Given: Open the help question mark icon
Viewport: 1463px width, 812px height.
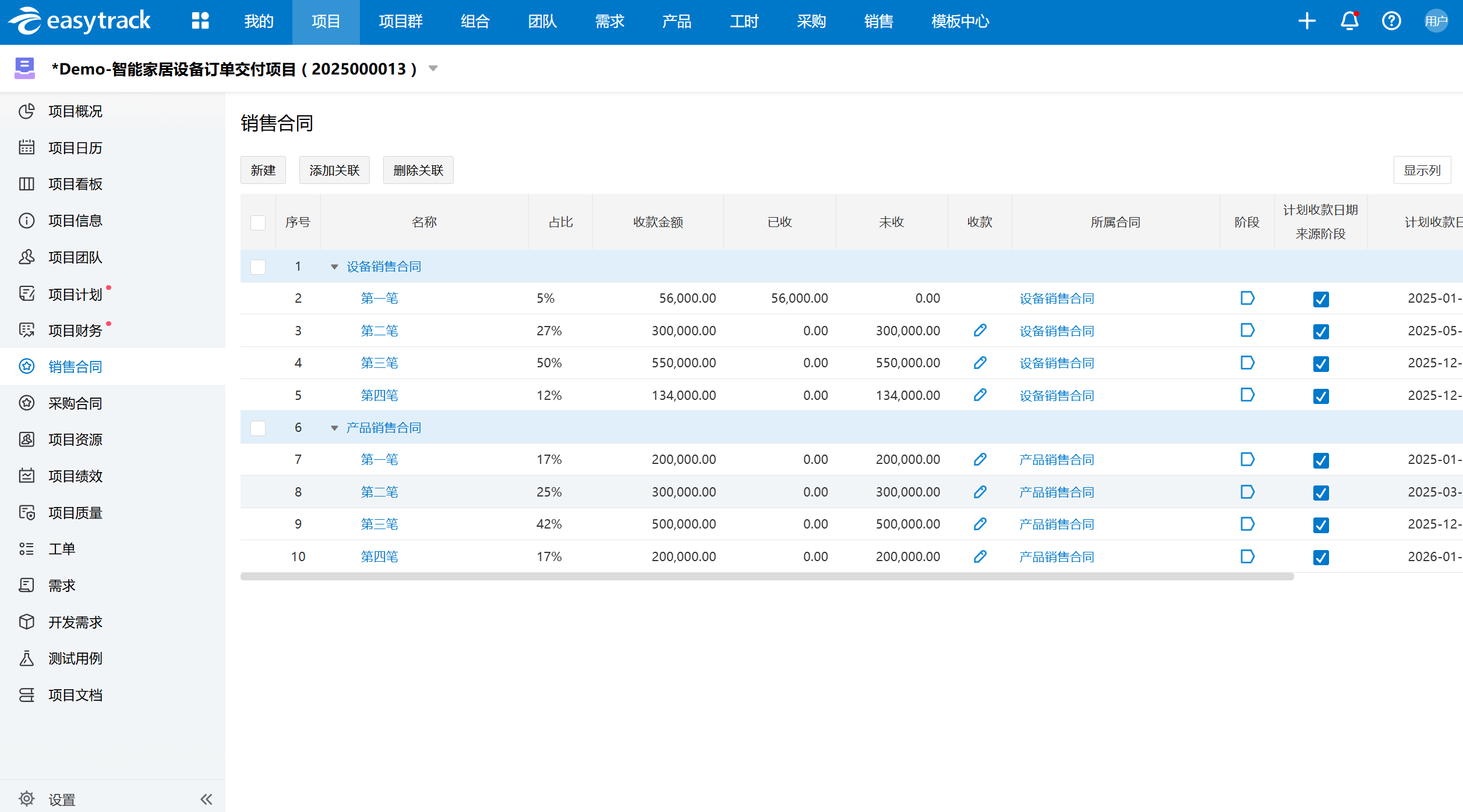Looking at the screenshot, I should point(1391,21).
